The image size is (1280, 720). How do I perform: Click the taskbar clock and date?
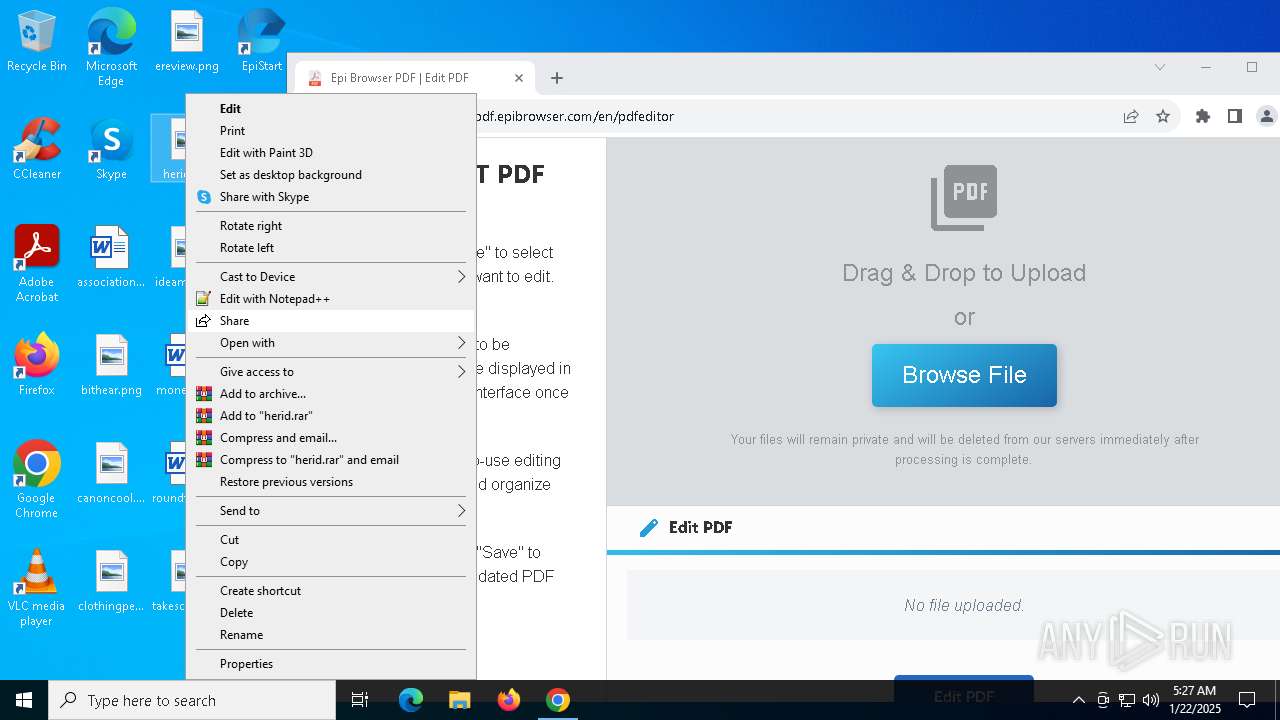pyautogui.click(x=1195, y=700)
